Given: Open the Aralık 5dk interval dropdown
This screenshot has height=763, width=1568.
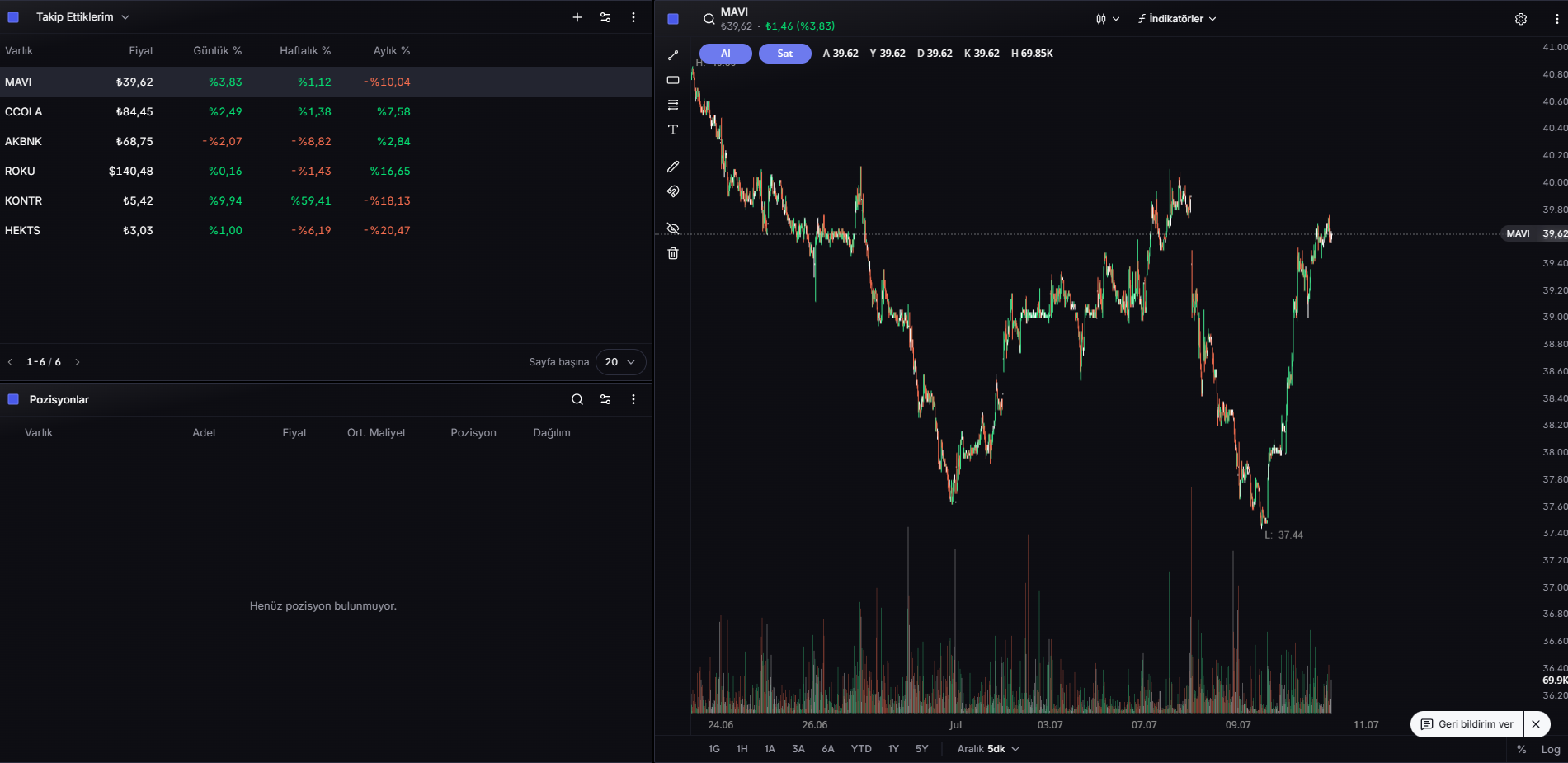Looking at the screenshot, I should [989, 749].
